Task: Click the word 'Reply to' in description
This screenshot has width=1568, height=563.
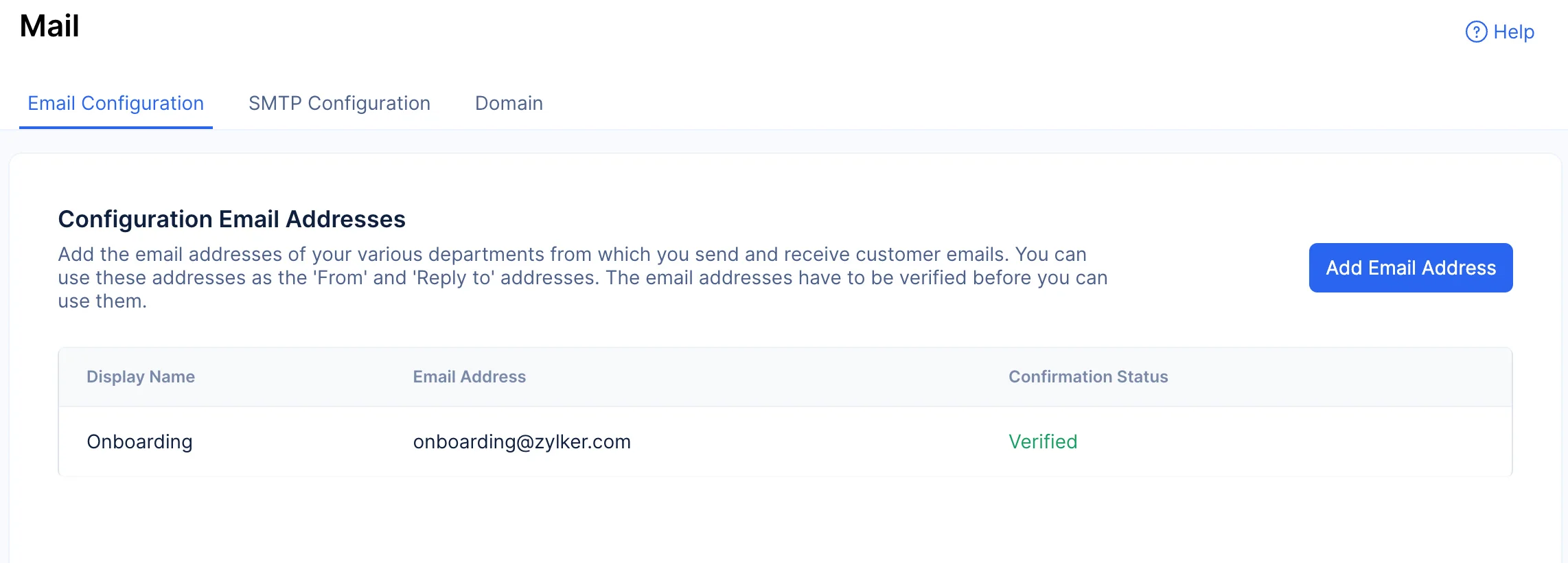Action: click(x=453, y=277)
